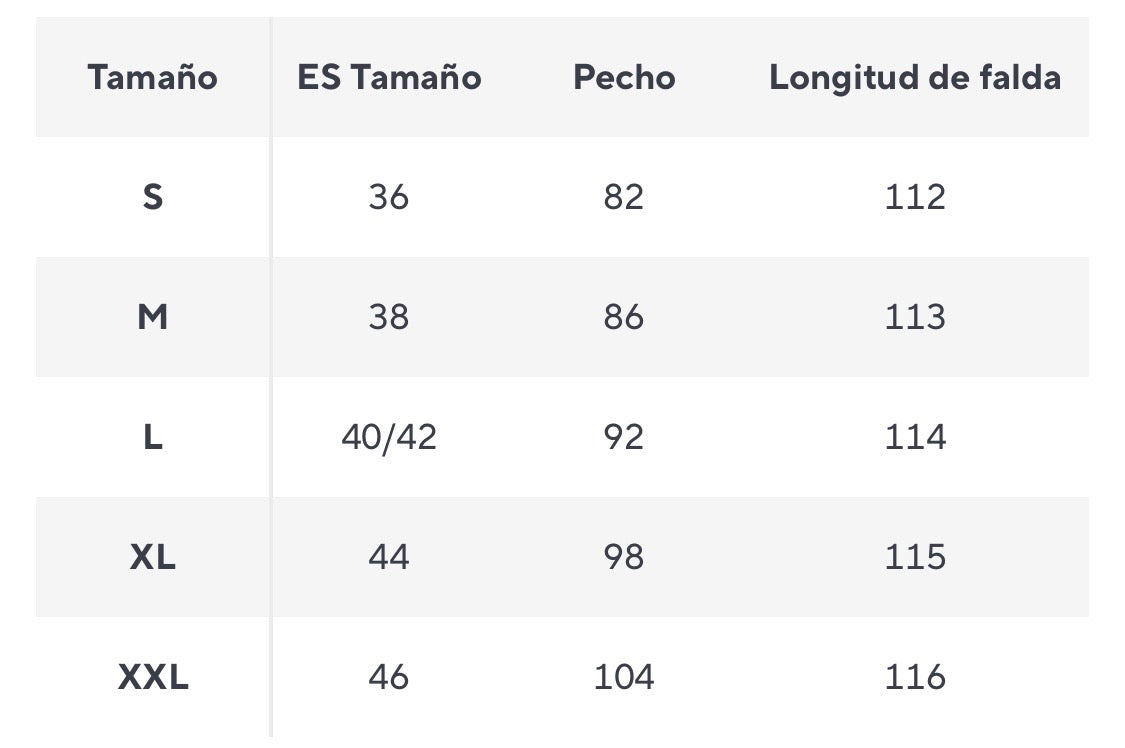Click skirt length value 112

[x=915, y=197]
